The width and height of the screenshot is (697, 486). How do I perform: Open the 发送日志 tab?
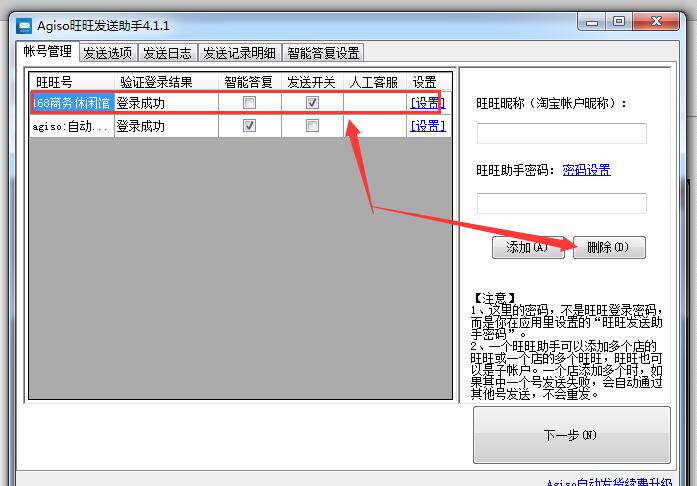point(168,53)
